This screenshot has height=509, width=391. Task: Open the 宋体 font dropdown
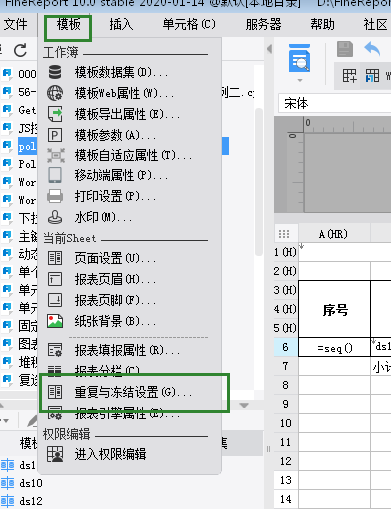coord(335,103)
